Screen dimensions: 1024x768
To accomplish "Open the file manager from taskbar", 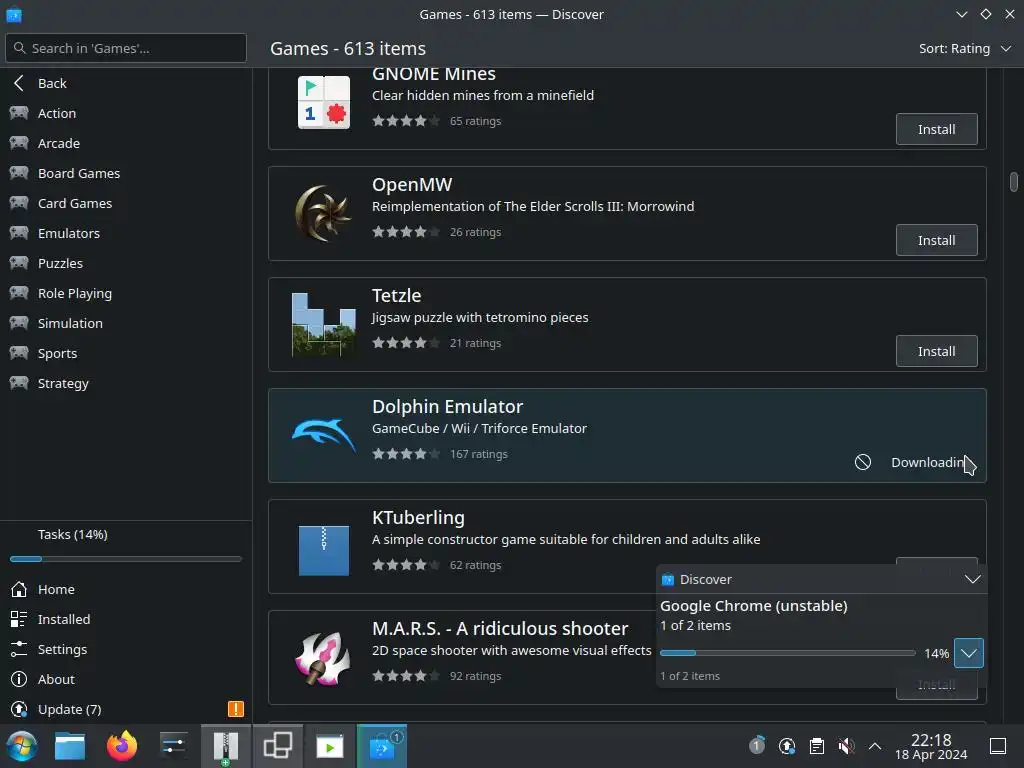I will 70,746.
